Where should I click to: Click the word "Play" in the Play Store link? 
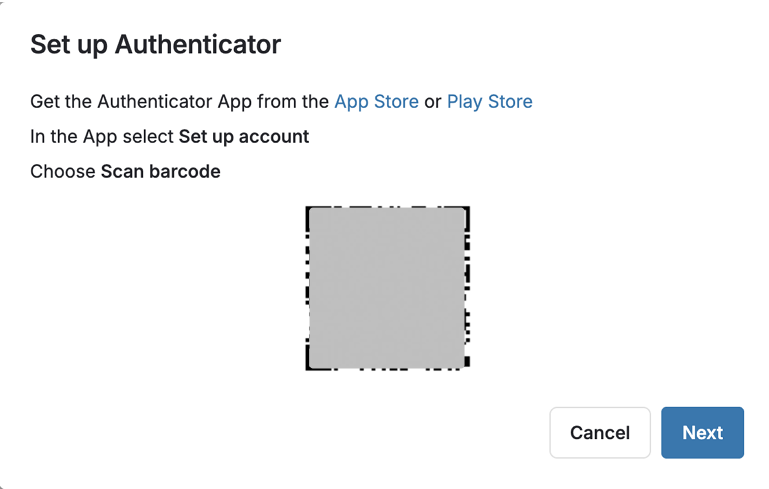[465, 101]
